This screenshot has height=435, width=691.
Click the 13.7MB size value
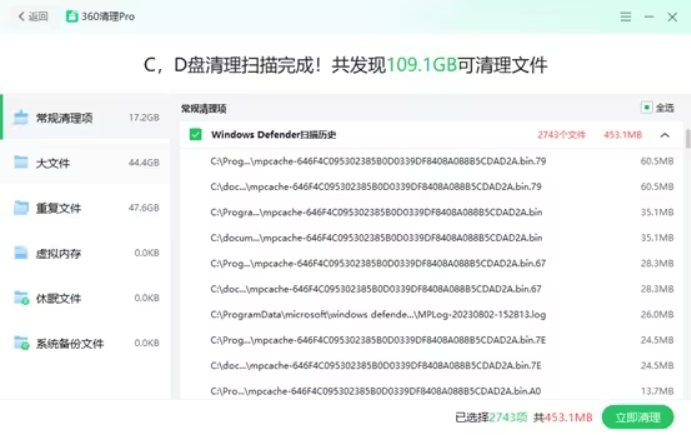click(657, 391)
